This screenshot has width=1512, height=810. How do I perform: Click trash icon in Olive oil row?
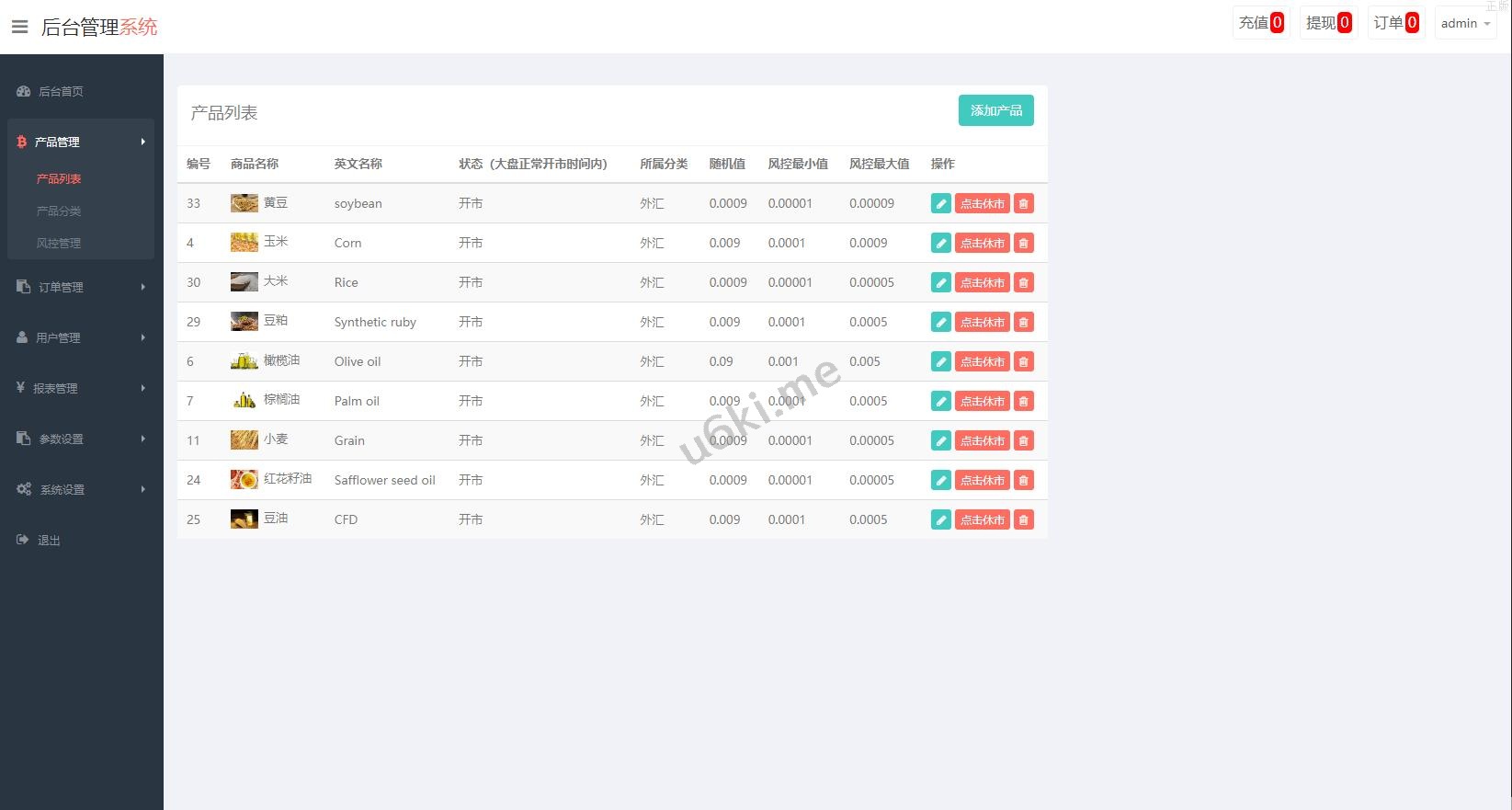coord(1023,361)
